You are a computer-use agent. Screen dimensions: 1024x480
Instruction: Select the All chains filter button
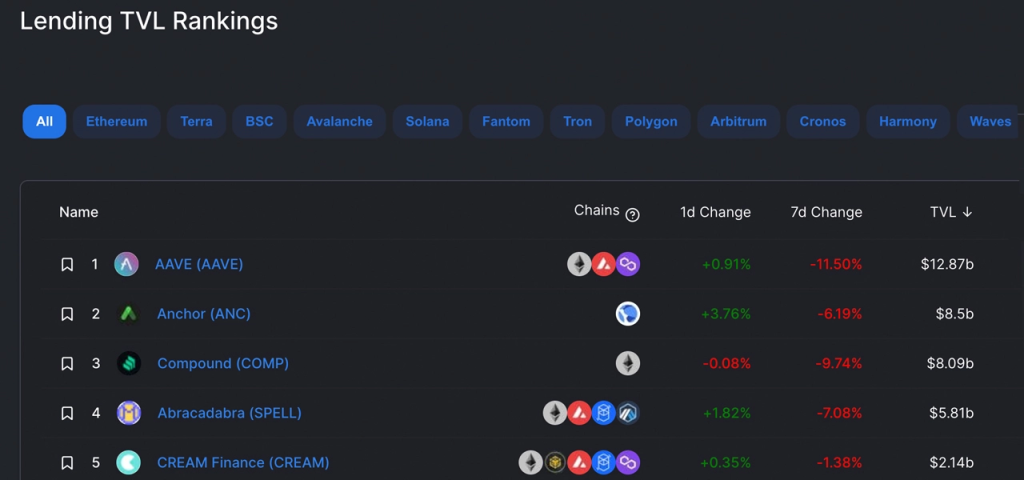pos(44,121)
